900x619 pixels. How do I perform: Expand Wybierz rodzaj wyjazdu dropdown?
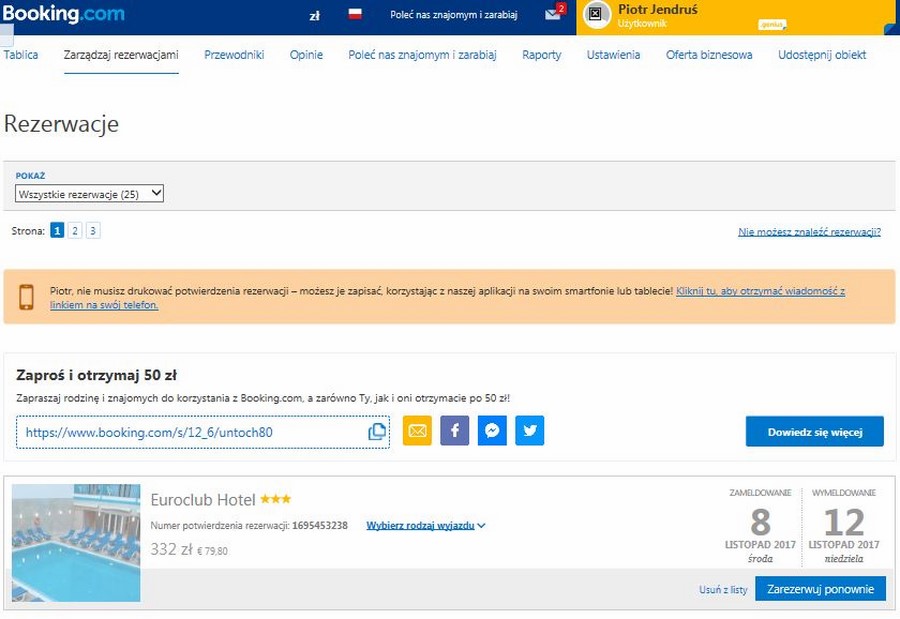pos(426,525)
